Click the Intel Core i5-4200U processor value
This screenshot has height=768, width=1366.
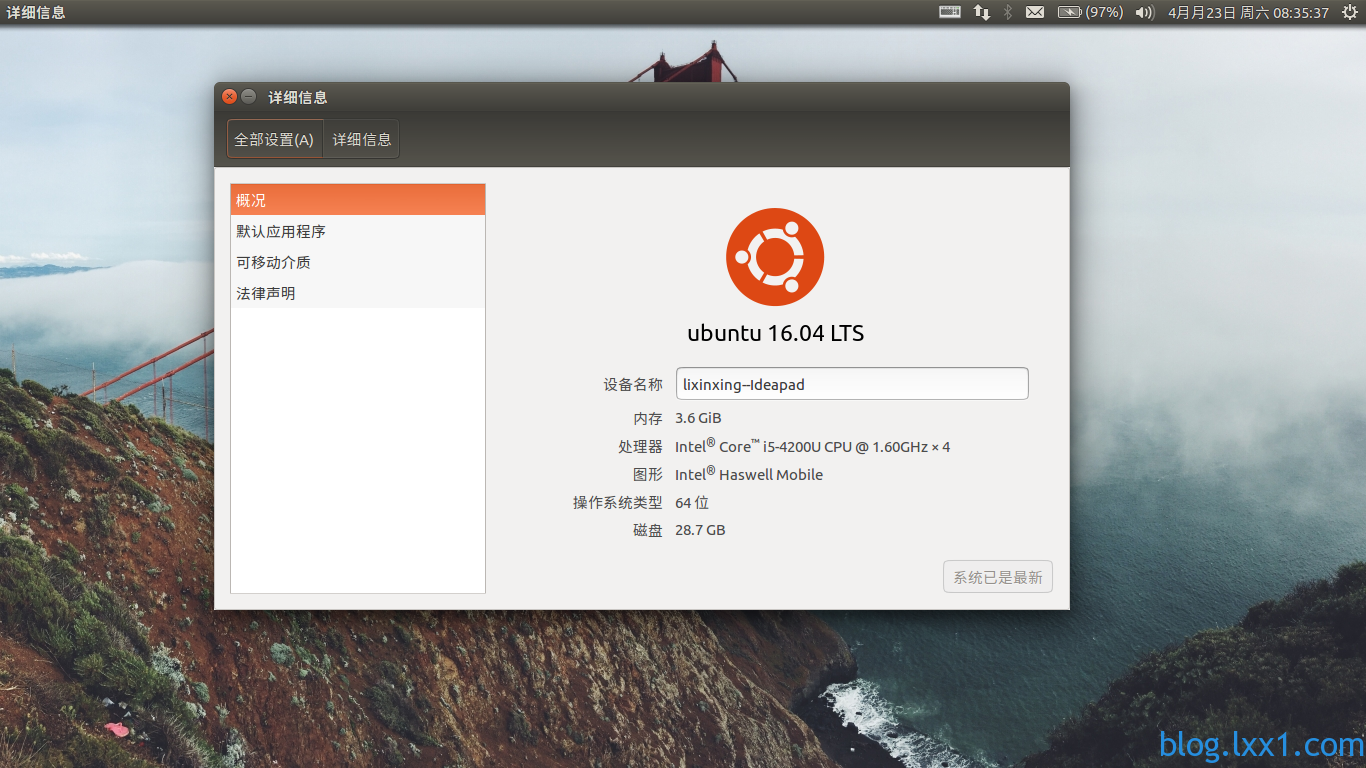813,446
